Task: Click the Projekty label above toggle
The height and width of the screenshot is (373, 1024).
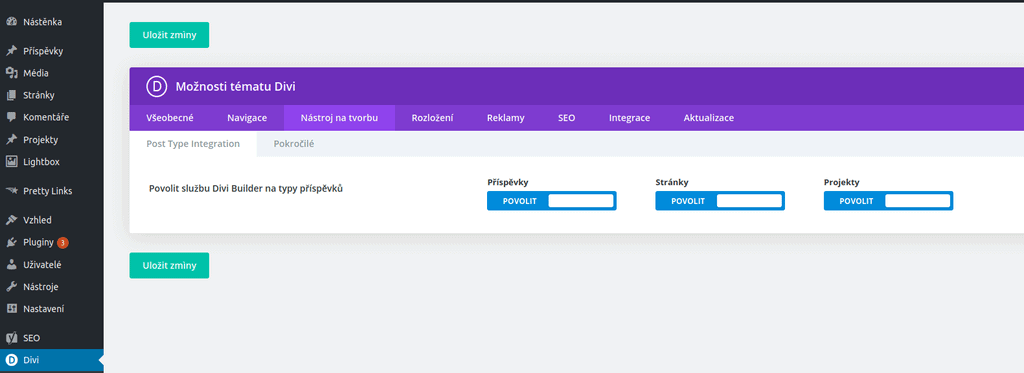Action: (842, 182)
